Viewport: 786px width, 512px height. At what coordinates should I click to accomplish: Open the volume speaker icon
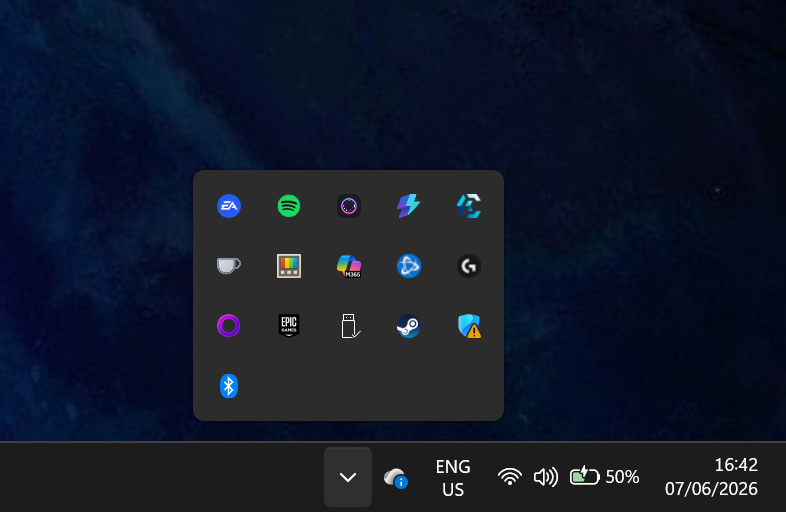point(545,477)
